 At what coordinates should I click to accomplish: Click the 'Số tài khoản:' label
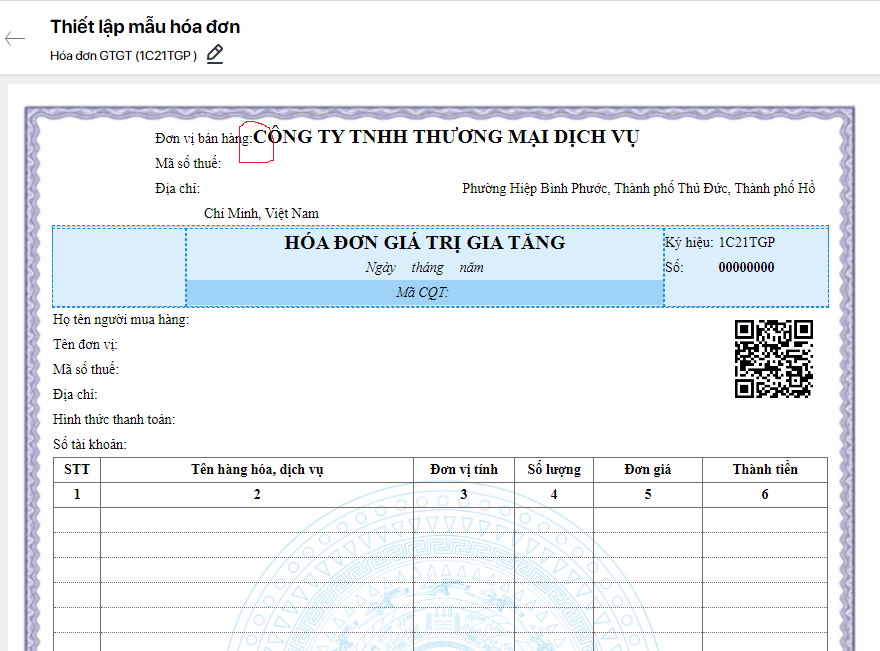[x=90, y=444]
